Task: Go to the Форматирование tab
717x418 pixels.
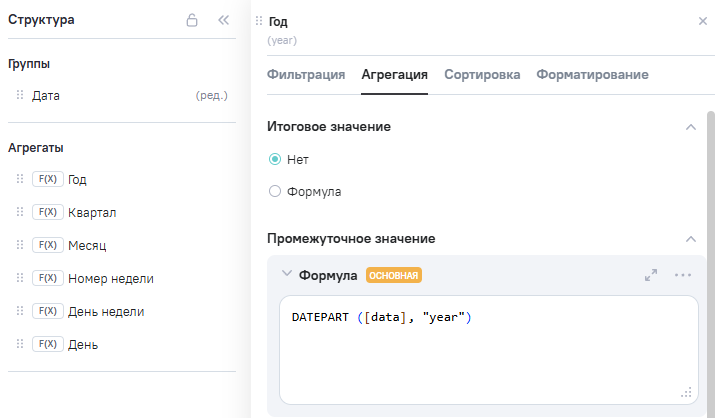Action: tap(592, 74)
